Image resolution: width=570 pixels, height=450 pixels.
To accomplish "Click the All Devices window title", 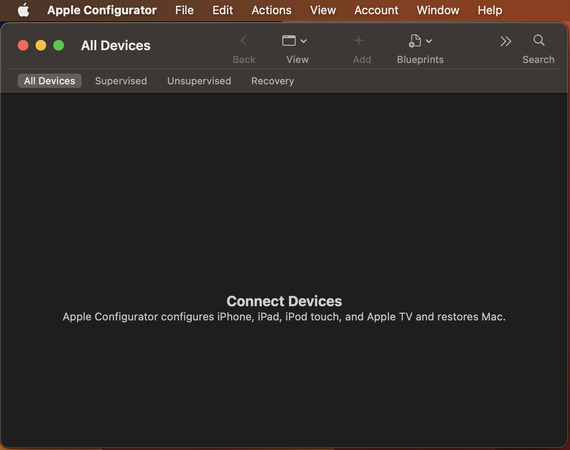I will [116, 45].
